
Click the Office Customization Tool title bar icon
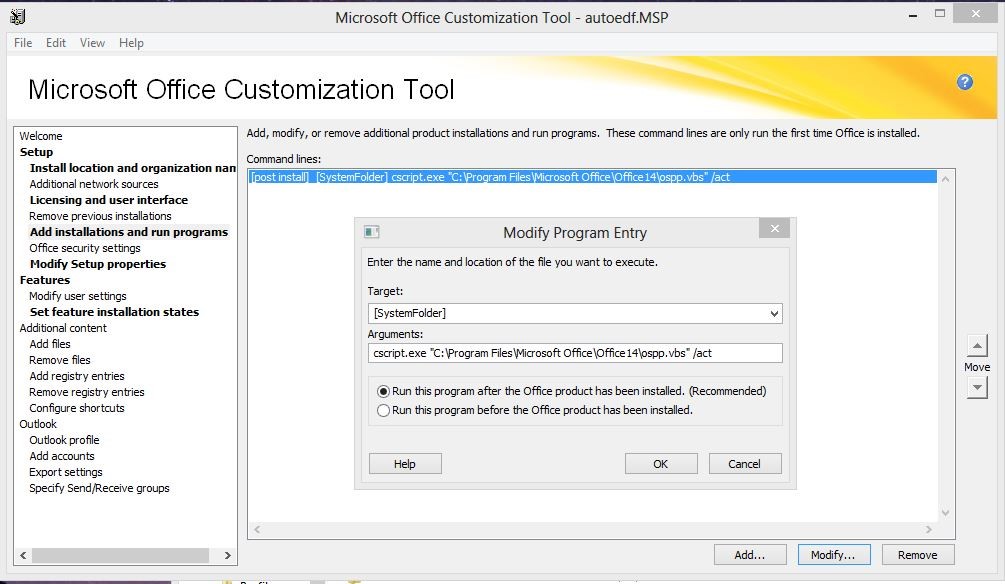[18, 17]
